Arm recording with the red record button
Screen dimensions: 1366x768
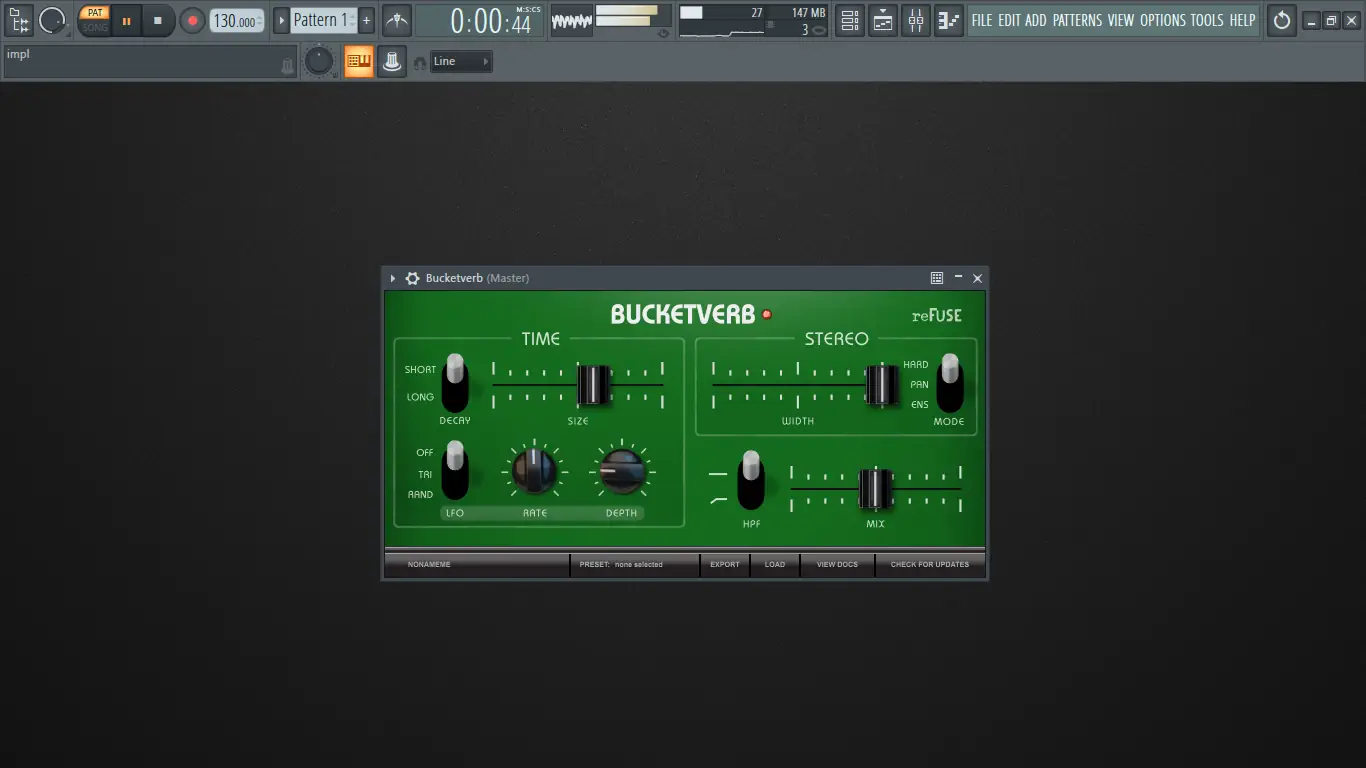pyautogui.click(x=192, y=20)
